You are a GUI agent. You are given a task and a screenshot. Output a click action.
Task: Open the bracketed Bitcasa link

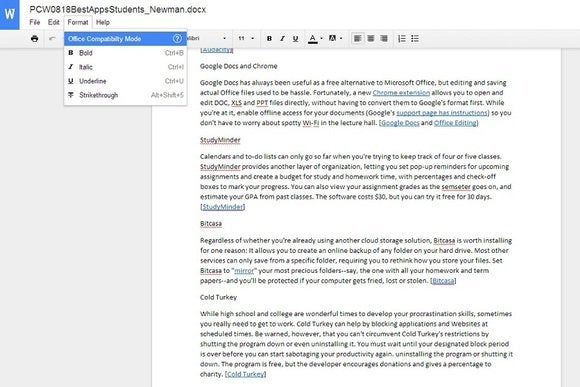tap(443, 281)
